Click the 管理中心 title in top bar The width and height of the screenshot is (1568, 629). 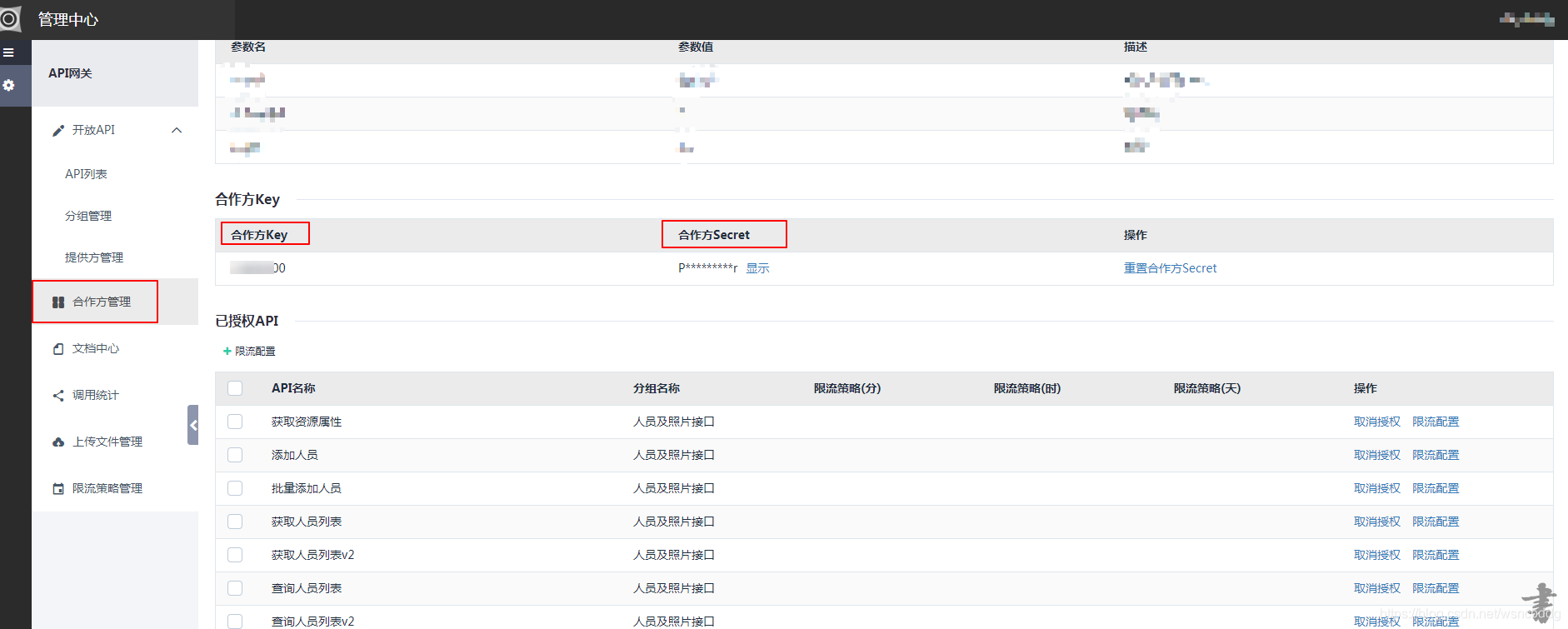(x=68, y=19)
